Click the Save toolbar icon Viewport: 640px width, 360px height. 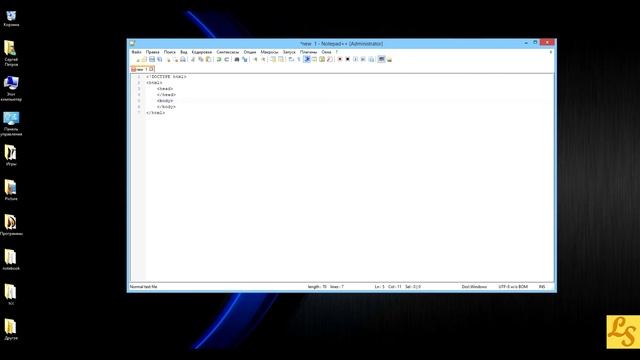(152, 60)
